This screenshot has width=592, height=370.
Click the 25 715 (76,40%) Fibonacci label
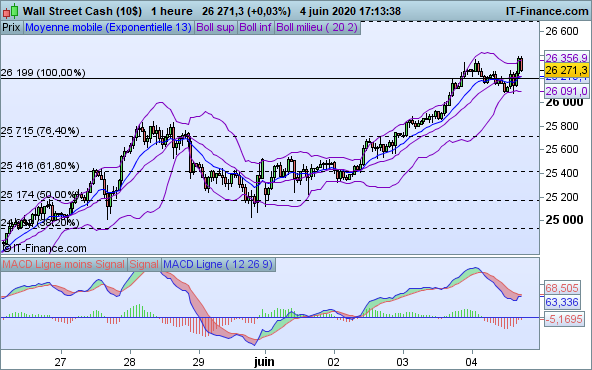tap(40, 131)
